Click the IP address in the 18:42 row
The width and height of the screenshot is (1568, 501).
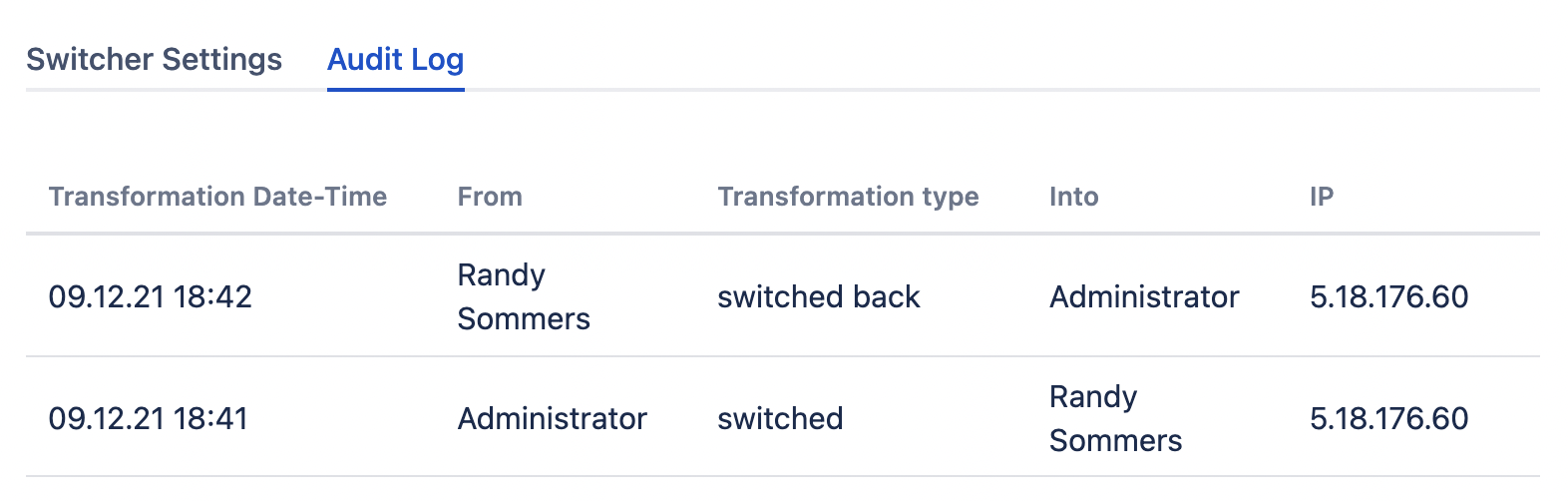click(x=1388, y=296)
